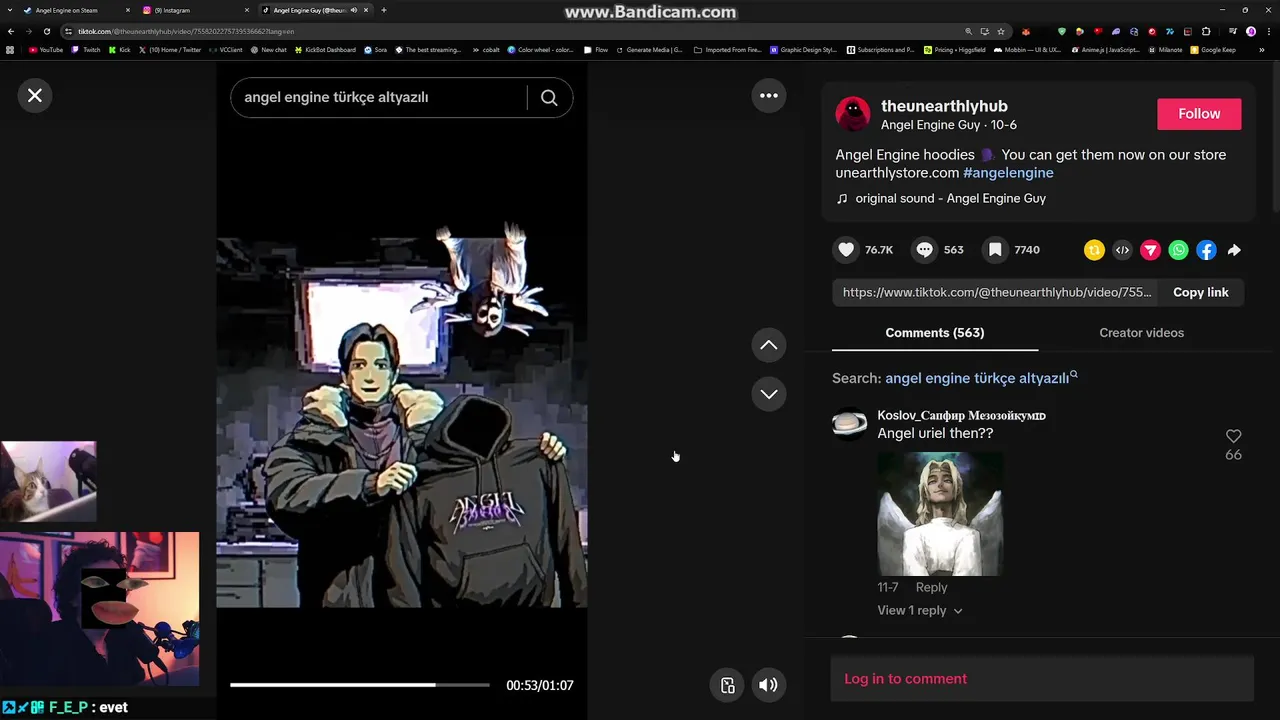Open Koslov commenter avatar
The height and width of the screenshot is (720, 1280).
click(x=850, y=424)
